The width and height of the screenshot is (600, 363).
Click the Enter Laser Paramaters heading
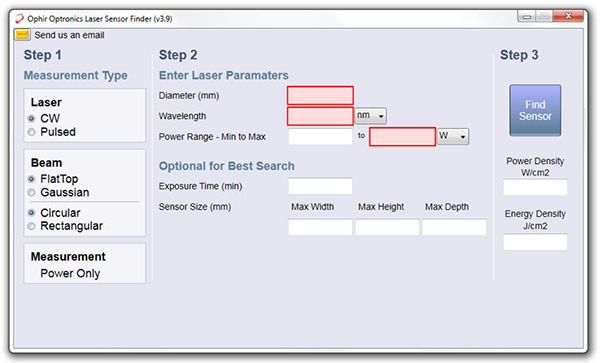tap(224, 75)
